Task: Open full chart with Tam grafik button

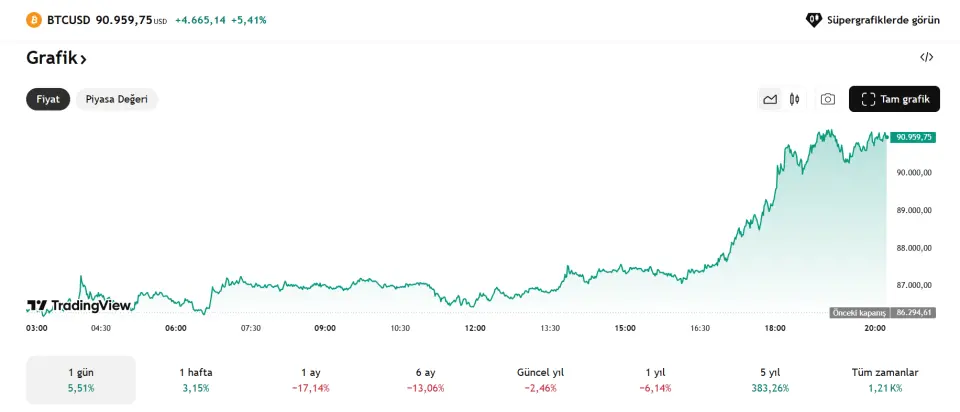Action: coord(894,99)
